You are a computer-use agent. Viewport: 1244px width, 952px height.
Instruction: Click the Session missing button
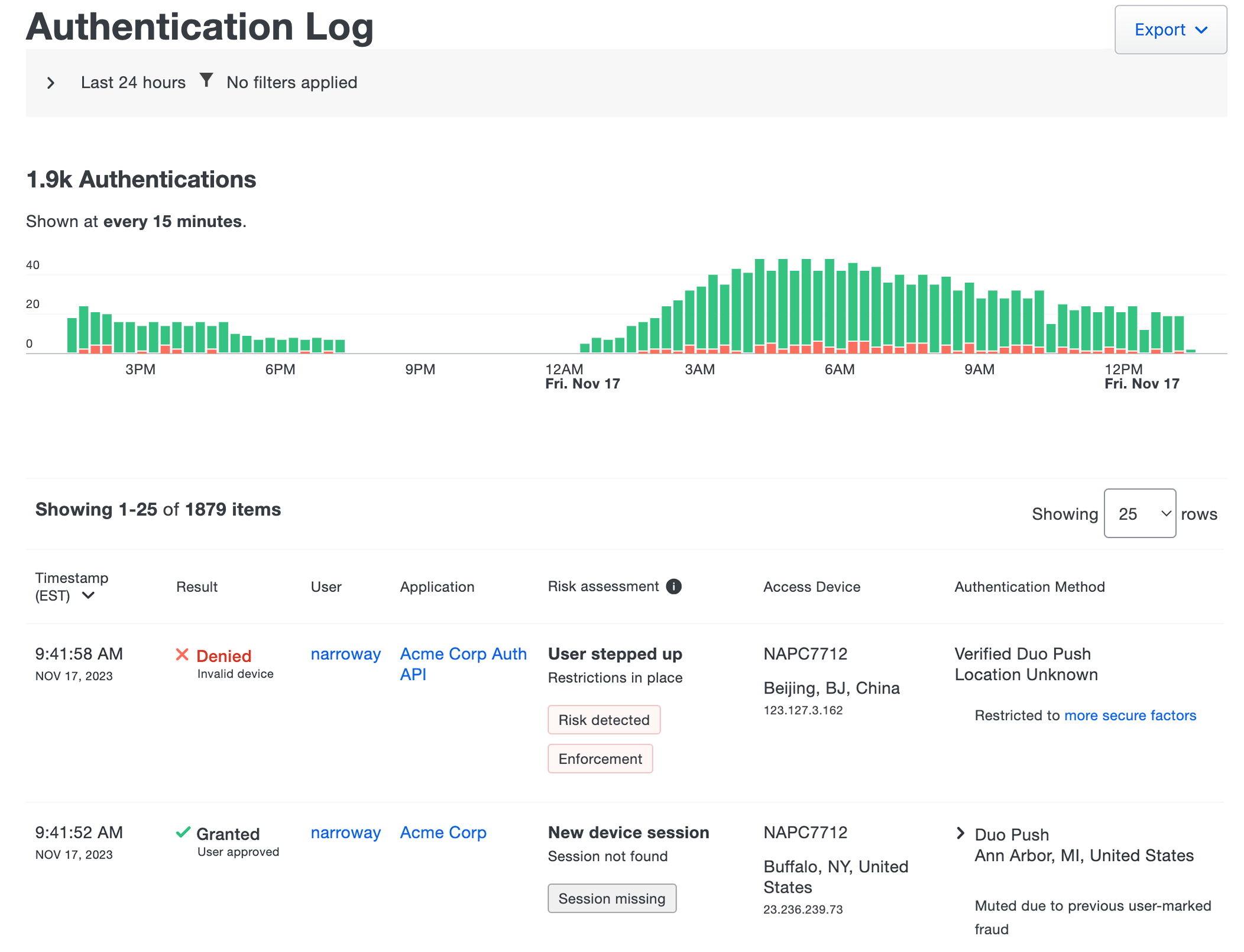pos(612,898)
